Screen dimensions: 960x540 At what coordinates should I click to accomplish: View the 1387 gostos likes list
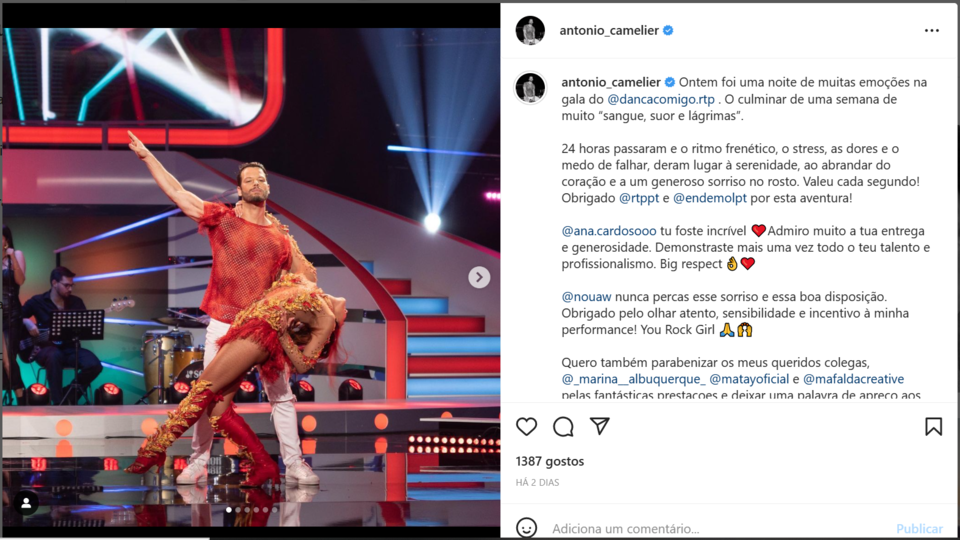tap(550, 461)
